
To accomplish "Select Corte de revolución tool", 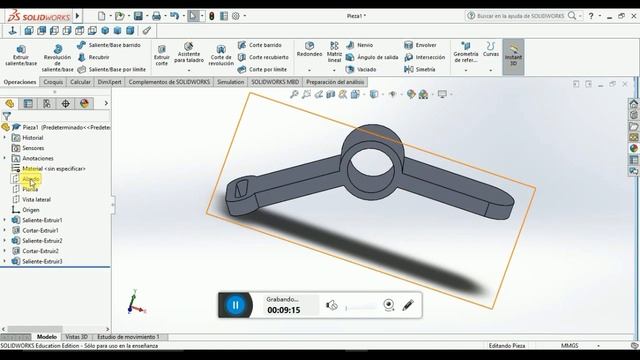I will [221, 55].
